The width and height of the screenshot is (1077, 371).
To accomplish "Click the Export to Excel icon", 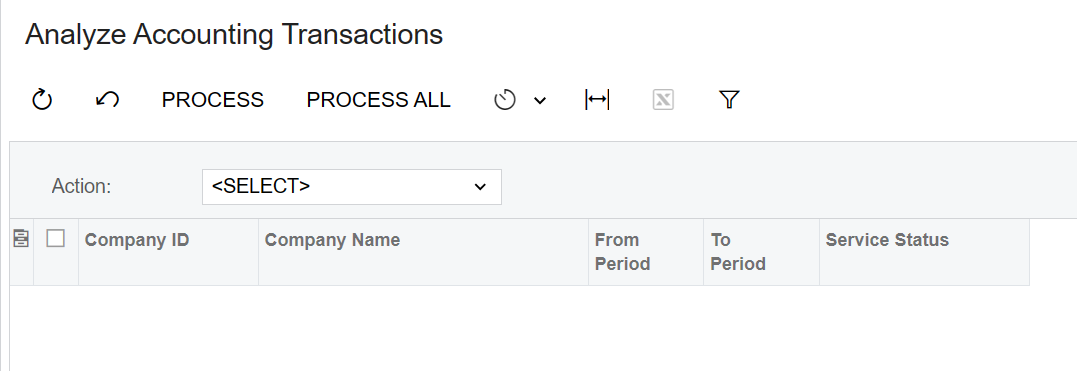I will pyautogui.click(x=663, y=100).
